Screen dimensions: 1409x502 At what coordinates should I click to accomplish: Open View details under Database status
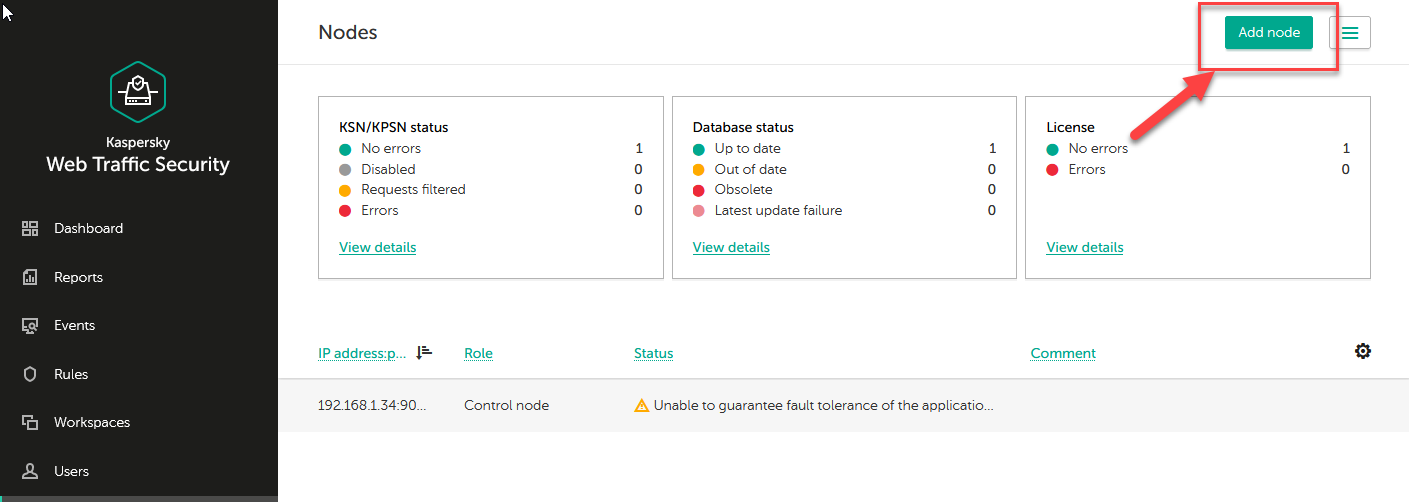pos(731,247)
